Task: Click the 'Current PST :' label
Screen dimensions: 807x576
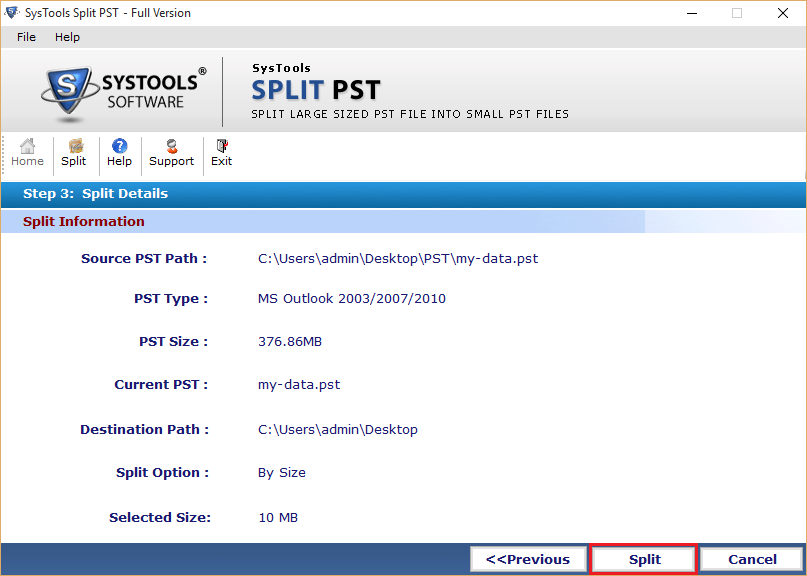Action: [x=161, y=385]
